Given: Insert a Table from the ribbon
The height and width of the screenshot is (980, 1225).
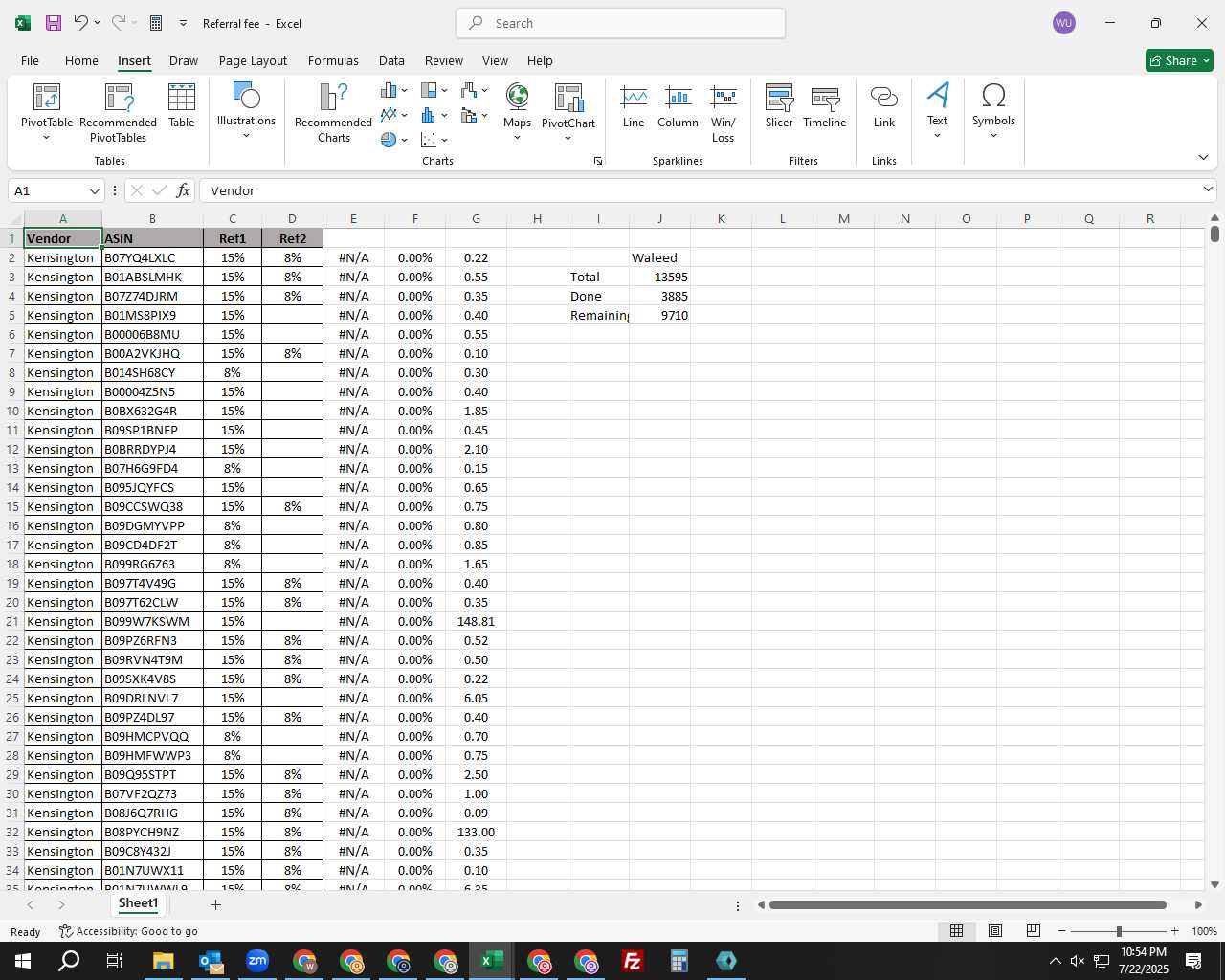Looking at the screenshot, I should point(182,105).
